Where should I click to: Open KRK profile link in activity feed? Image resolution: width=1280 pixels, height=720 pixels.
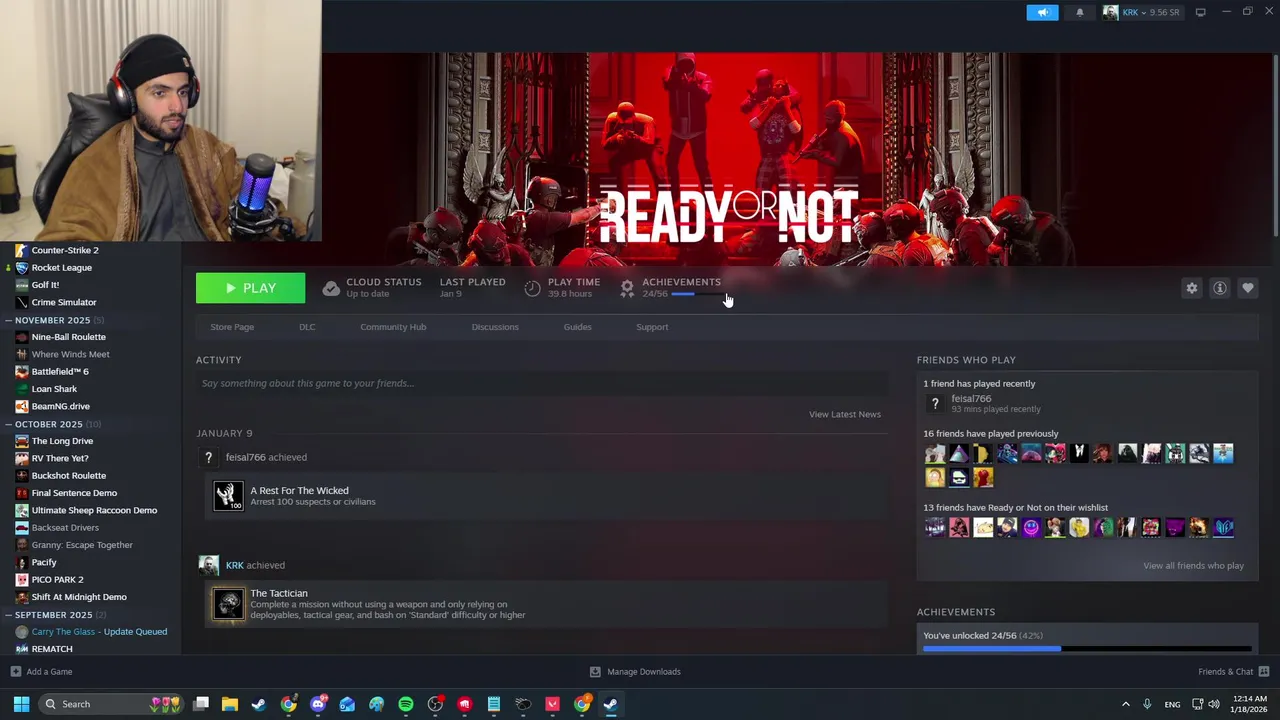tap(234, 565)
